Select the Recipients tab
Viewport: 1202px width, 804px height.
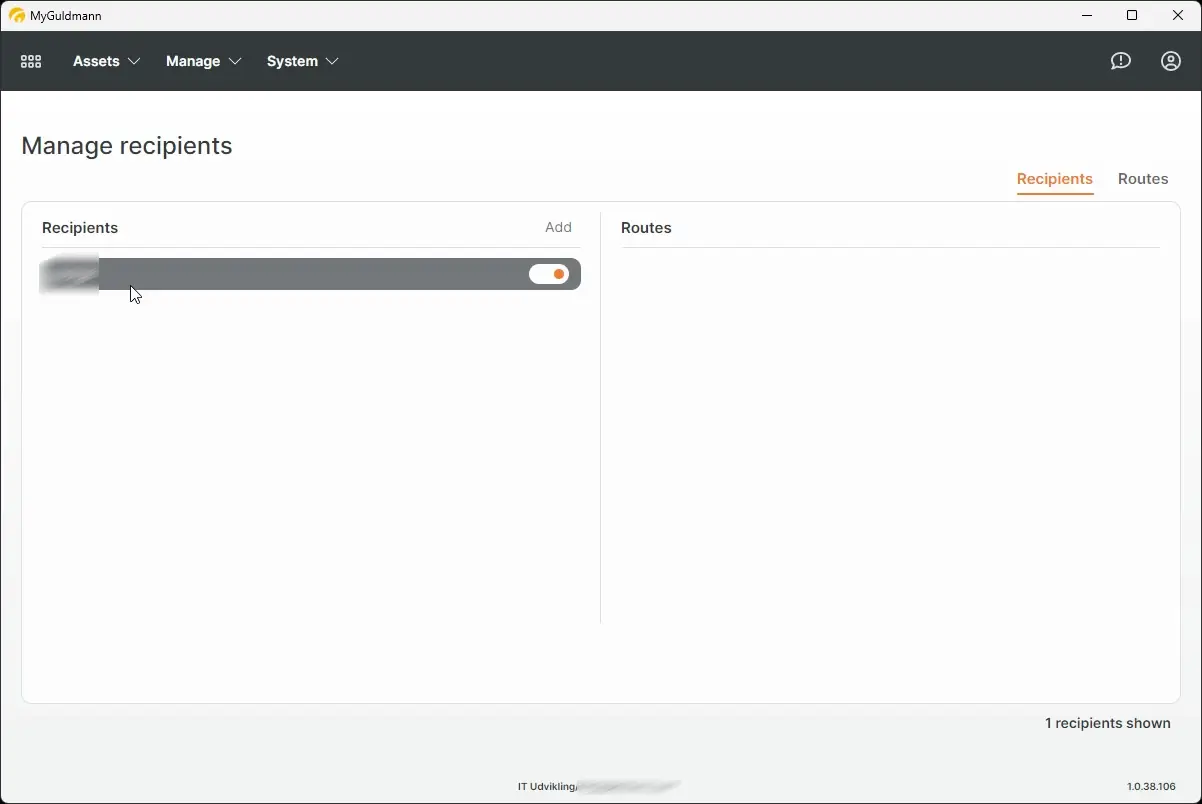[x=1055, y=179]
